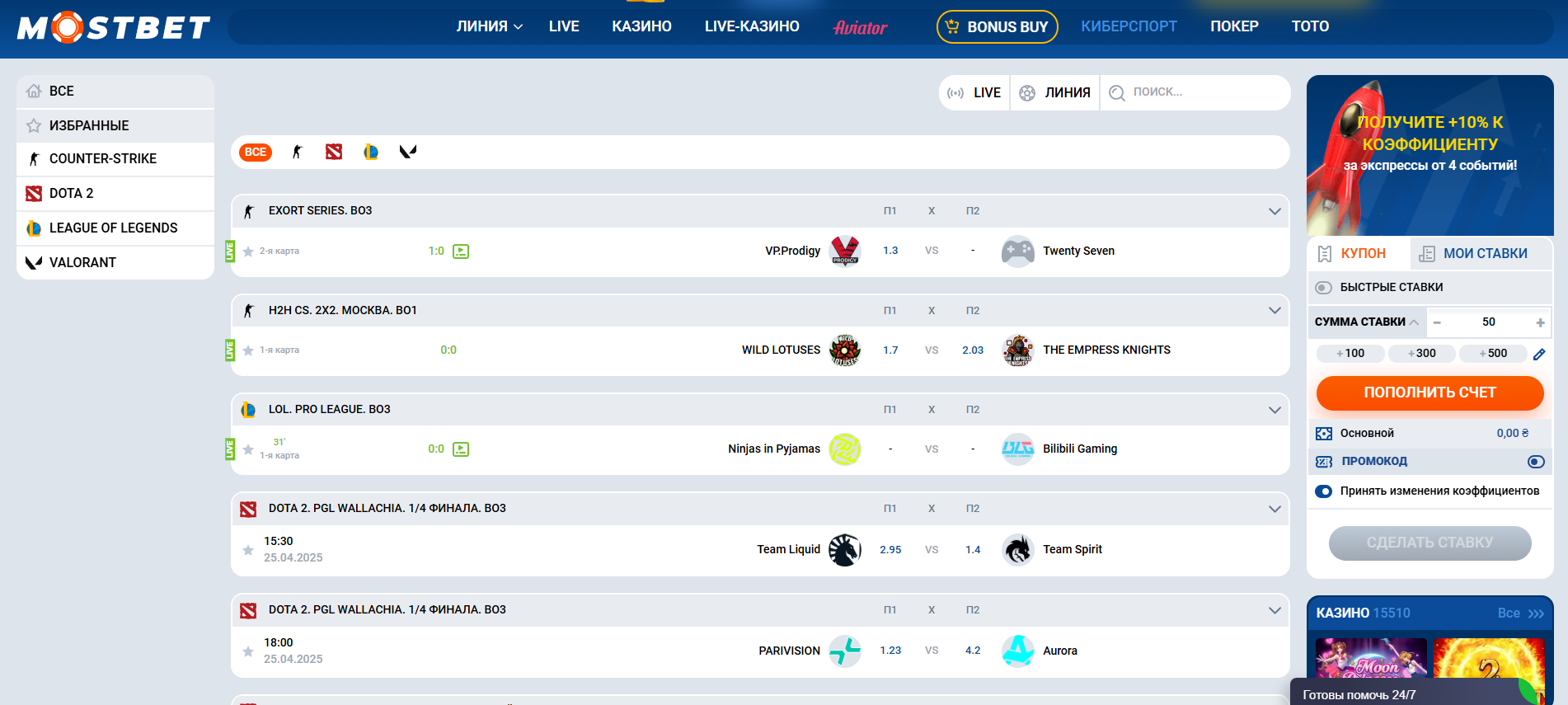This screenshot has height=705, width=1568.
Task: Focus the stake amount field showing 50
Action: [1488, 322]
